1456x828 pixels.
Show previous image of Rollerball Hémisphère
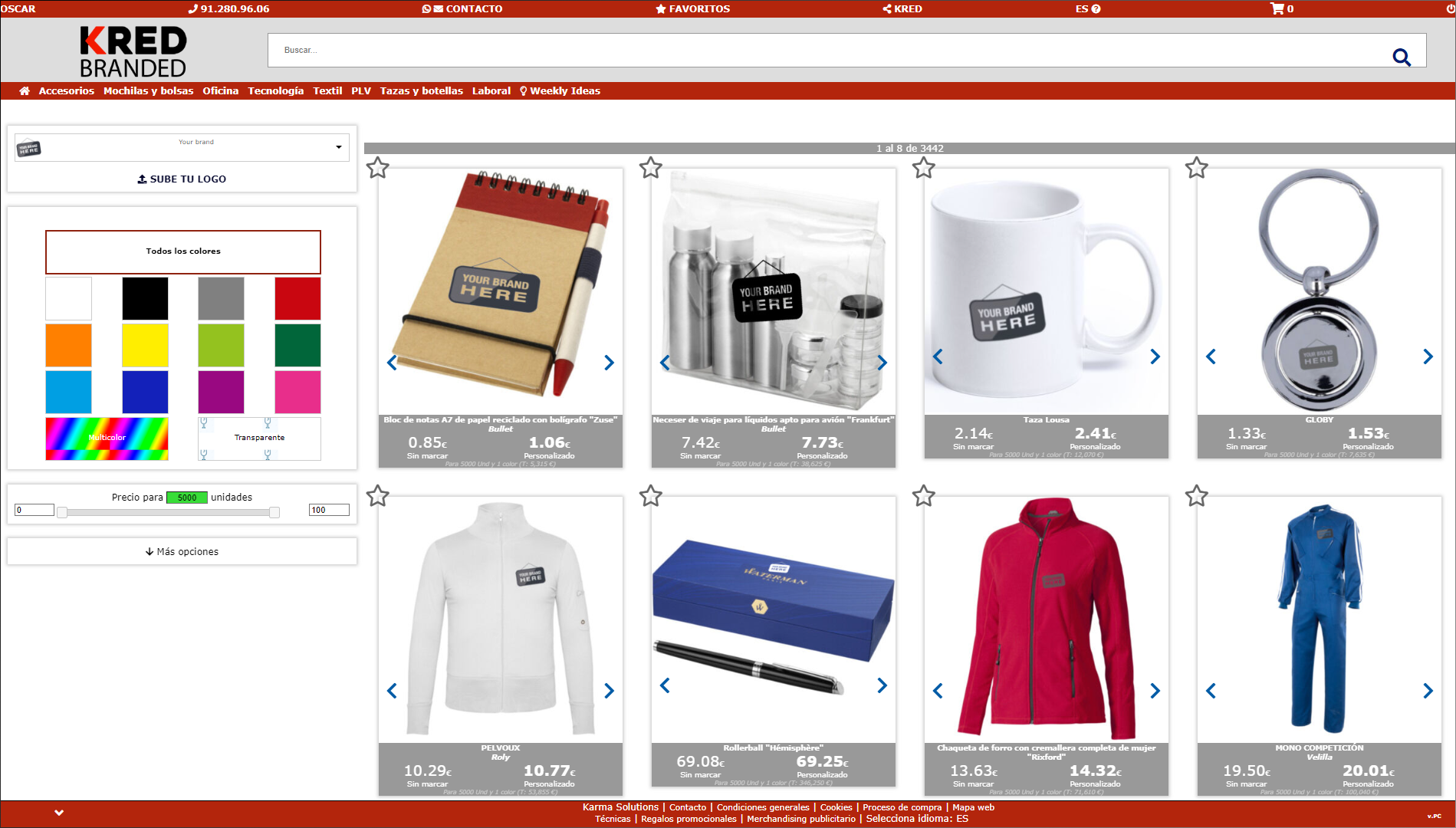pyautogui.click(x=665, y=685)
